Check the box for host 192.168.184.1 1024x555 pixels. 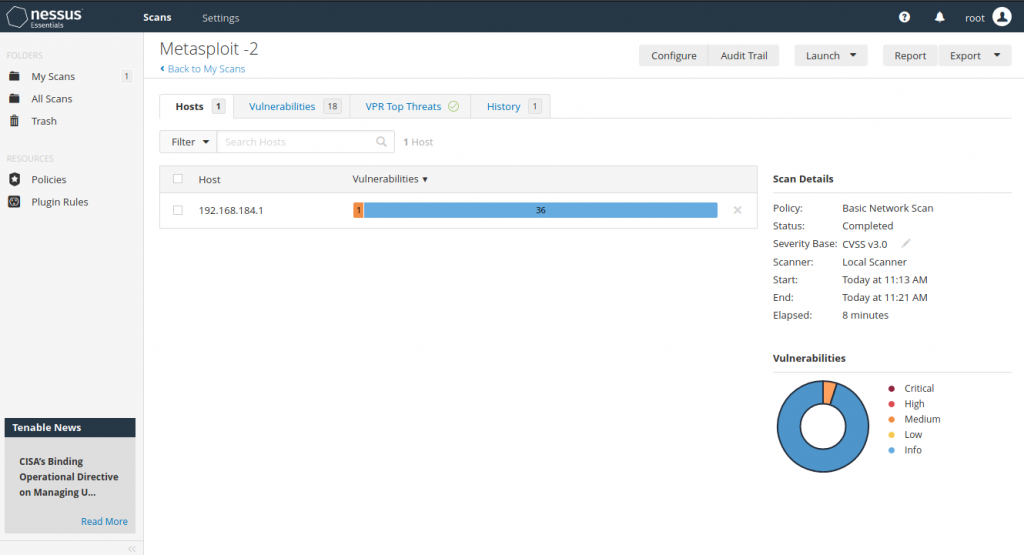pos(178,210)
